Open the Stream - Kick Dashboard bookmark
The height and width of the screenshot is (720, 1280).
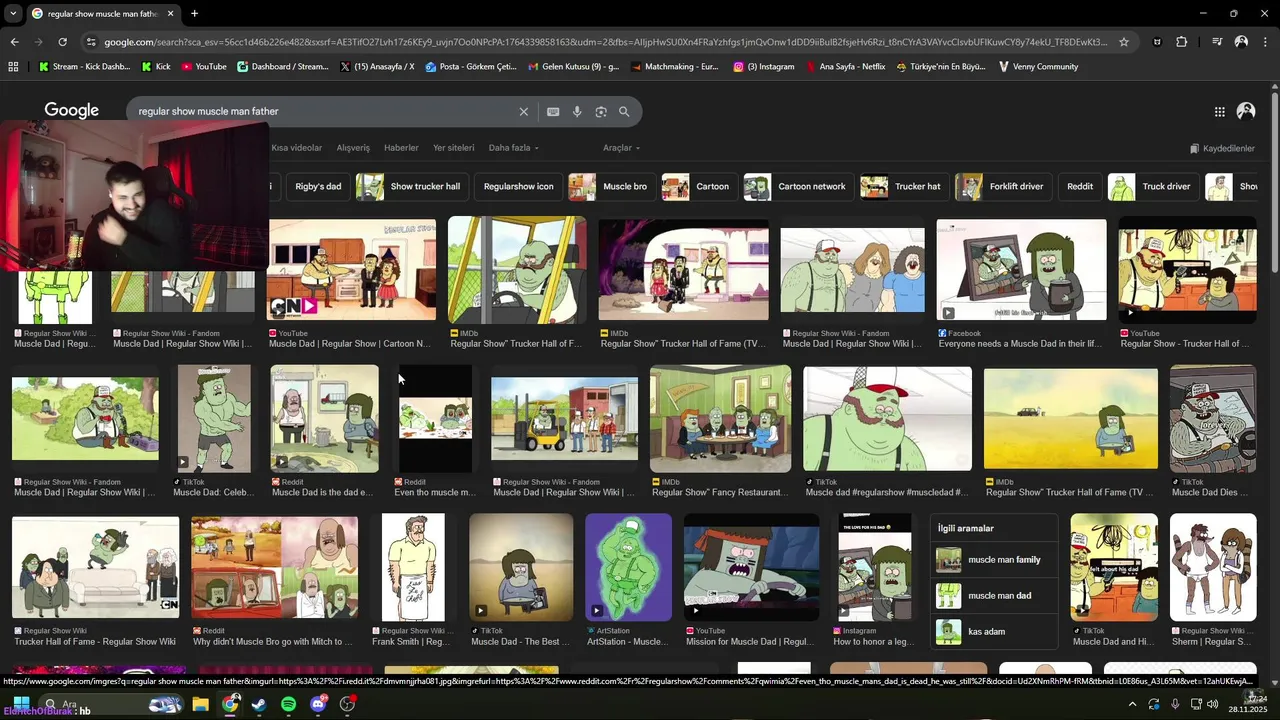[84, 67]
